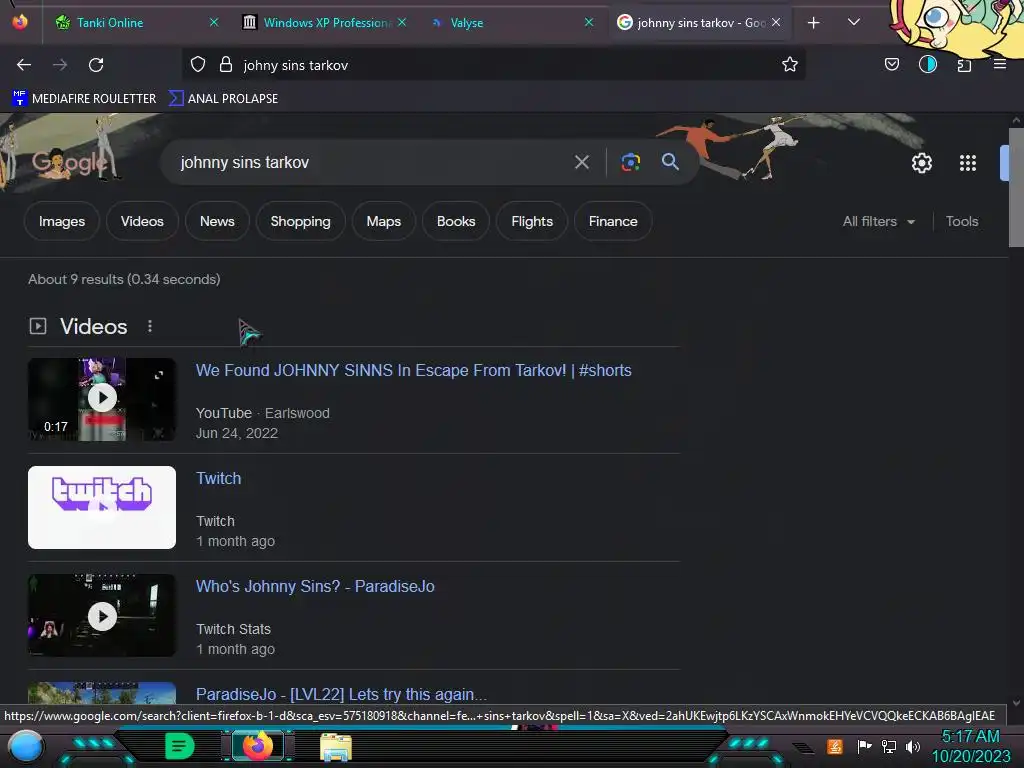This screenshot has height=768, width=1024.
Task: Open 'ParadiseJo - [LVL22] Lets try this again' link
Action: pos(341,694)
